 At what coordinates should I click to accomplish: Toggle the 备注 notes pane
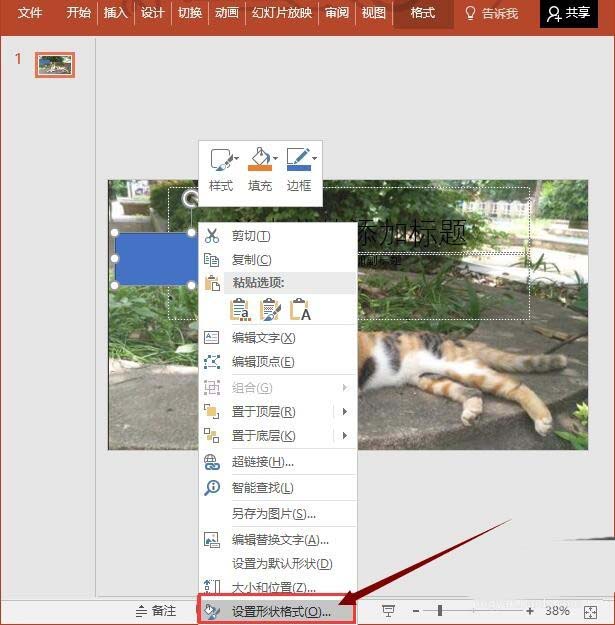[x=156, y=611]
